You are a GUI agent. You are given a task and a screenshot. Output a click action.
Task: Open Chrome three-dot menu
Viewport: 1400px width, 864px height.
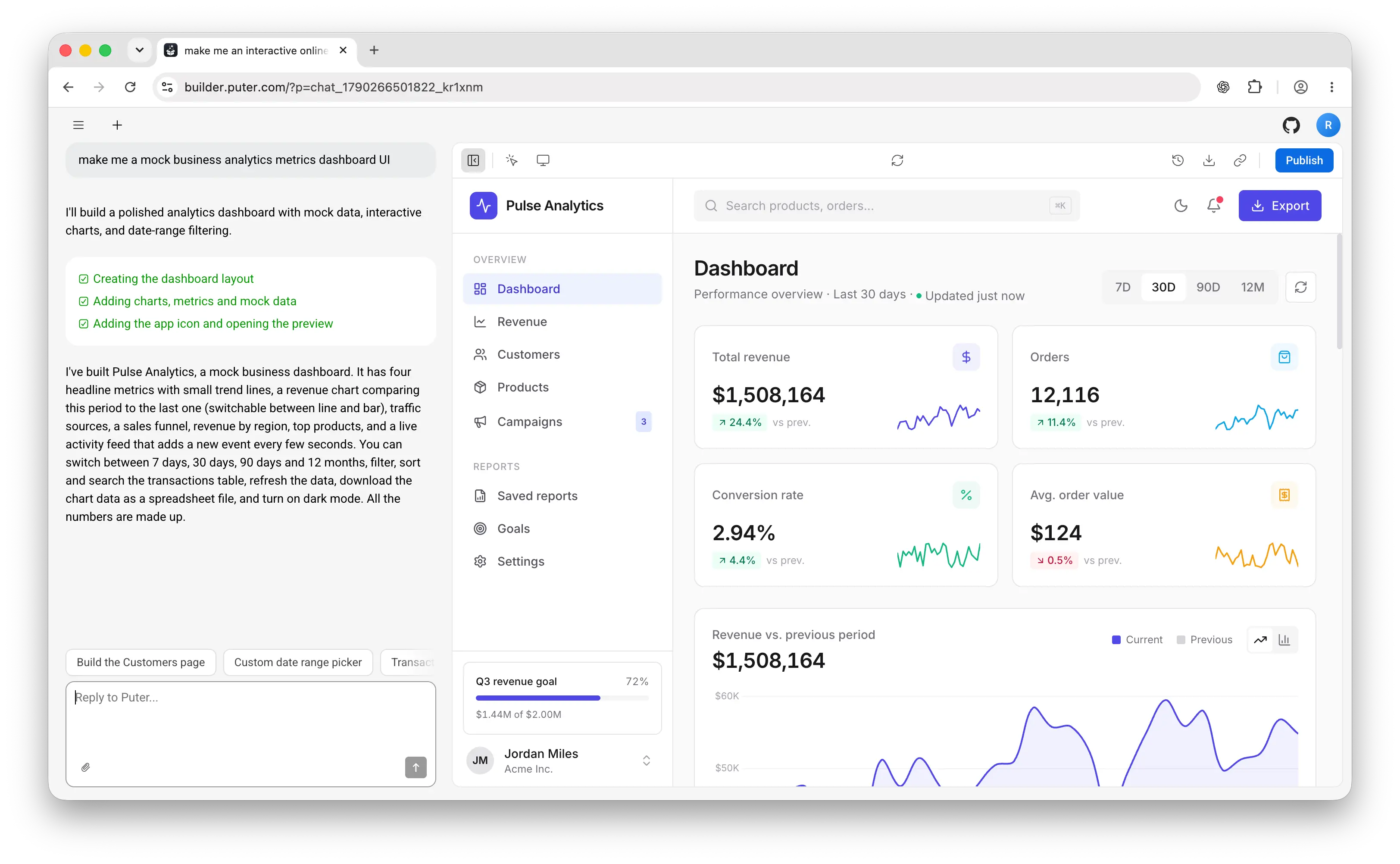click(x=1331, y=87)
